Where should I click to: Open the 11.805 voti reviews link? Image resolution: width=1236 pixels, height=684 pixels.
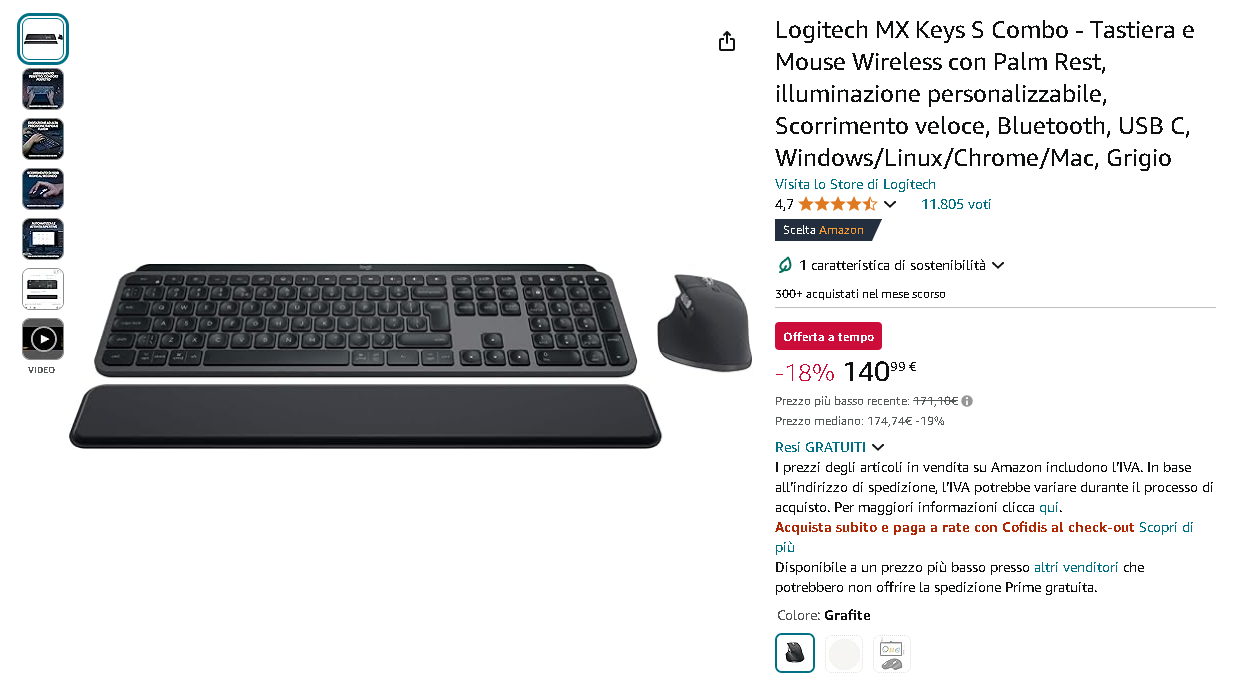(956, 204)
